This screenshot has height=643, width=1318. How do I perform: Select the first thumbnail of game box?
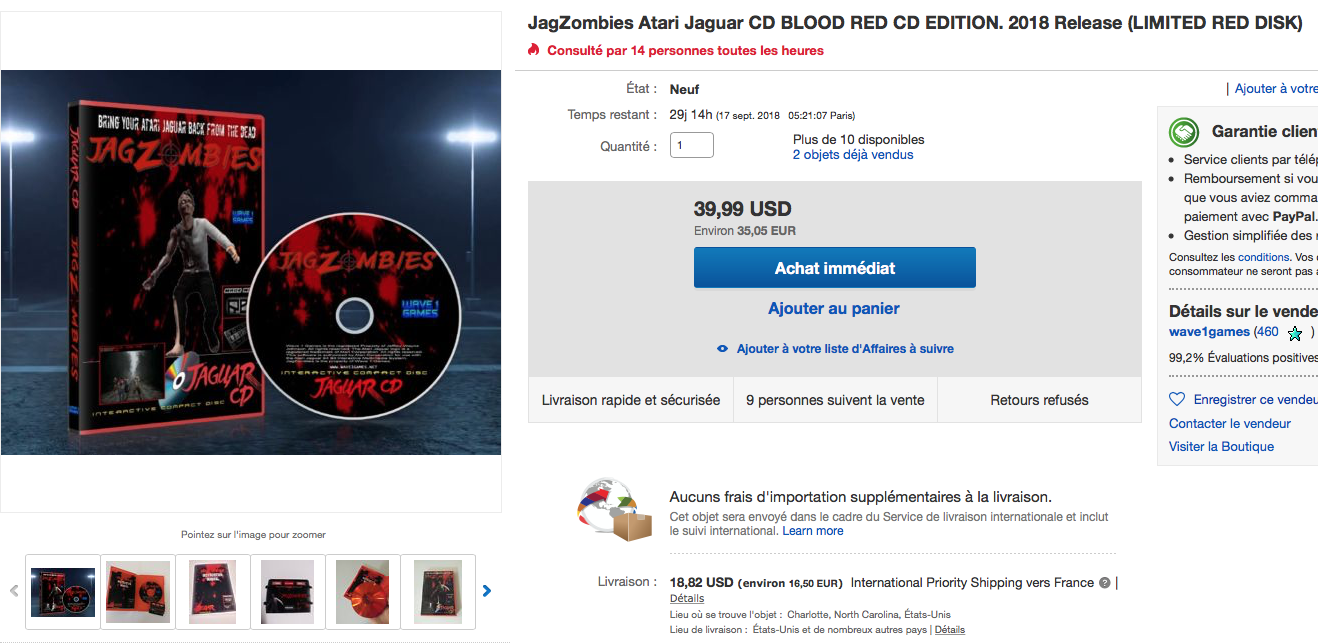pyautogui.click(x=63, y=592)
